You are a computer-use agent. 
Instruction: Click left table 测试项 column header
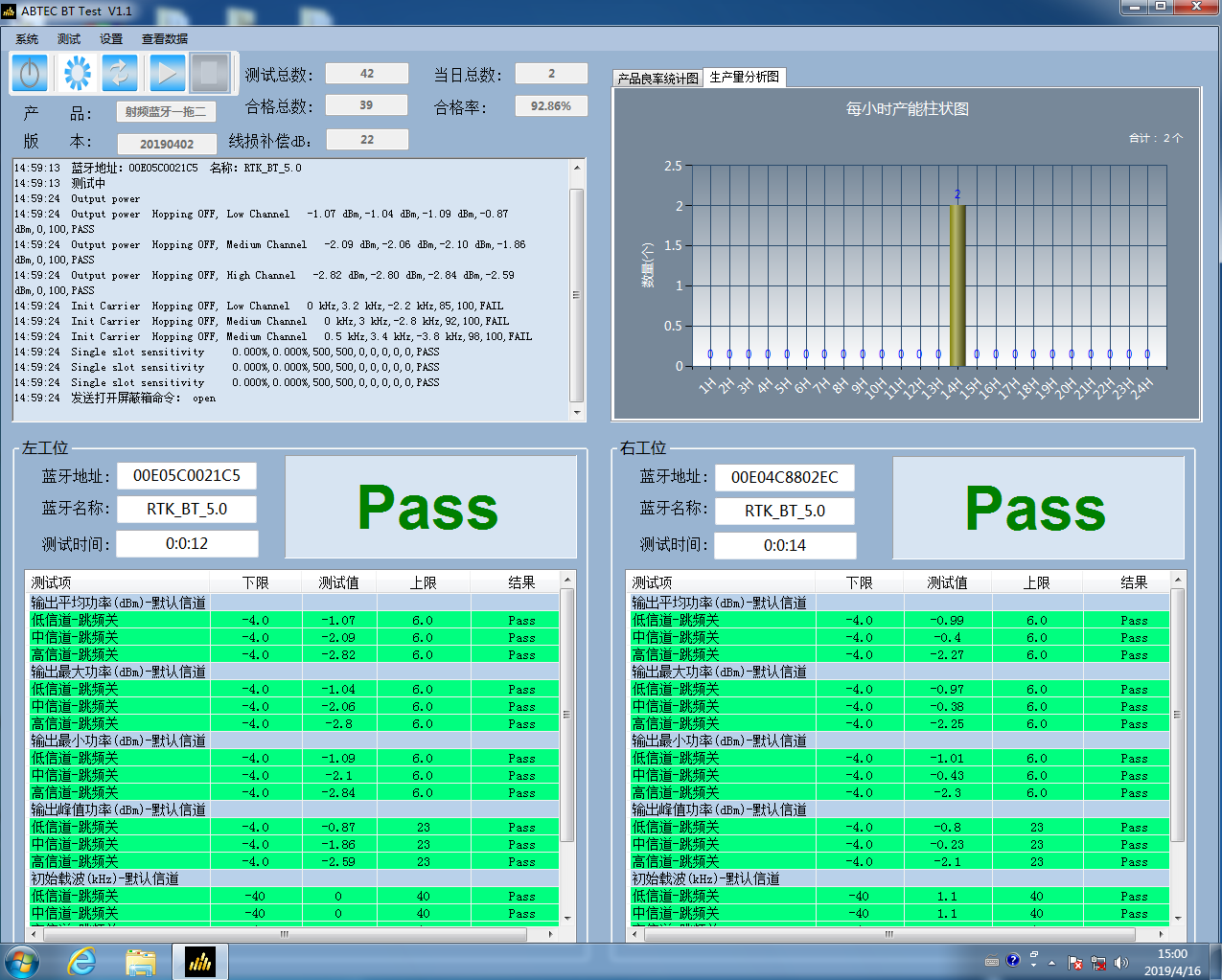pos(118,582)
